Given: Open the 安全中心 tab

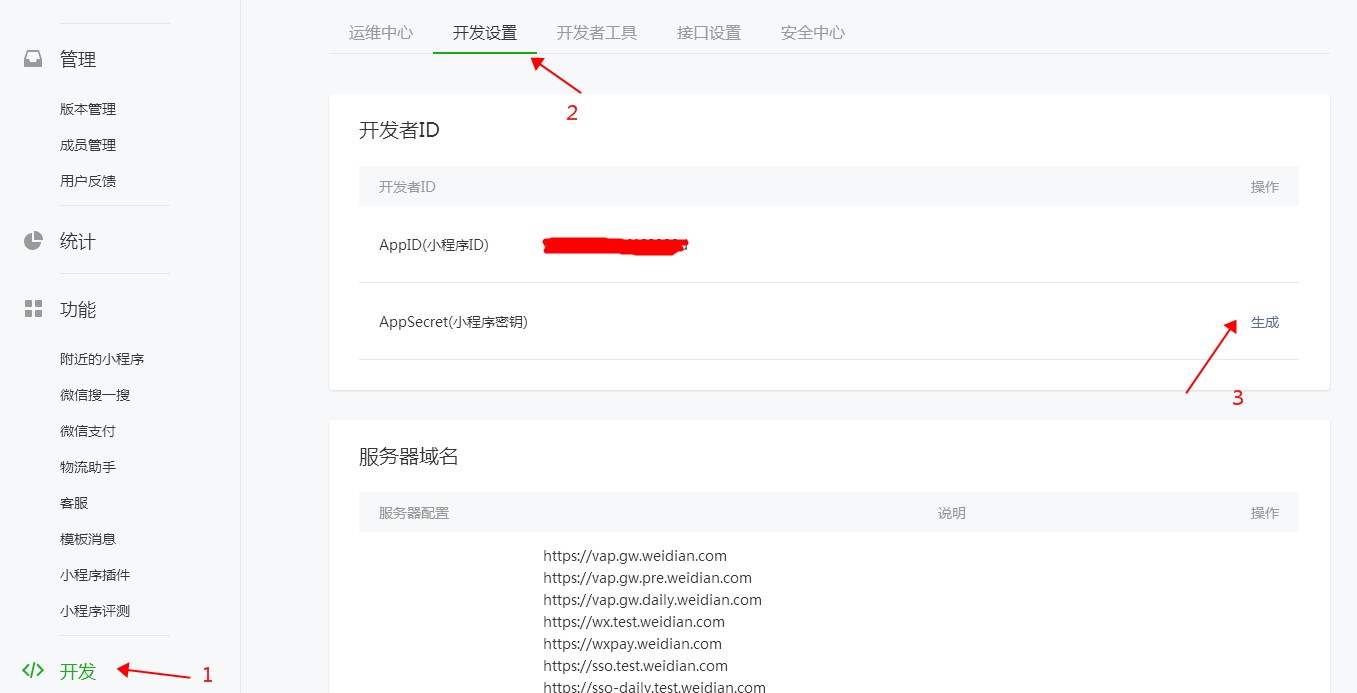Looking at the screenshot, I should pos(812,31).
